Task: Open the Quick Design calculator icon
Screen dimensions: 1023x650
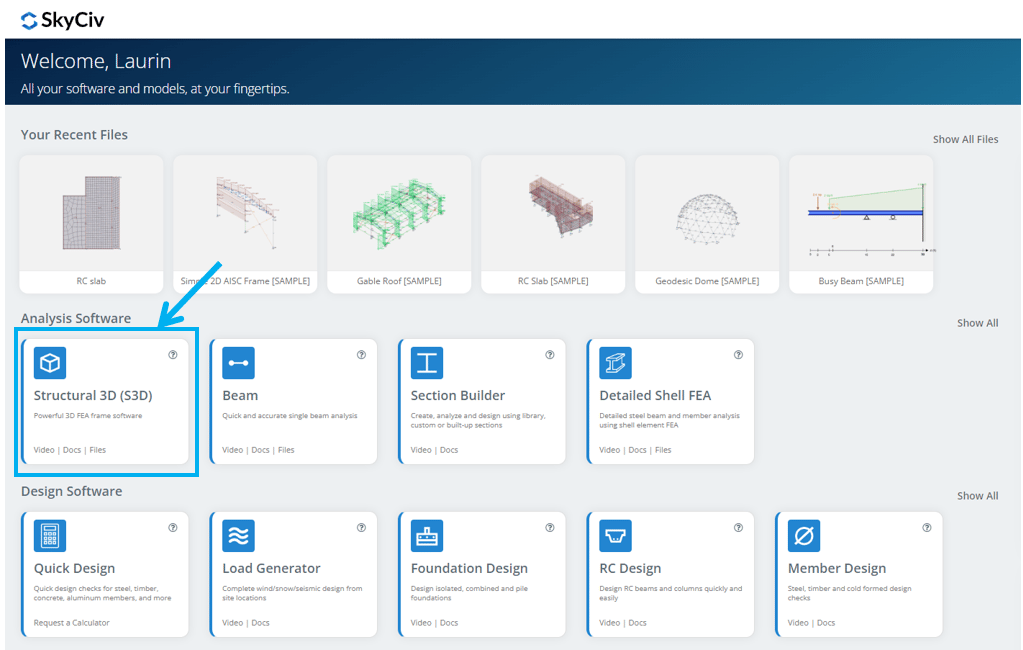Action: (x=50, y=536)
